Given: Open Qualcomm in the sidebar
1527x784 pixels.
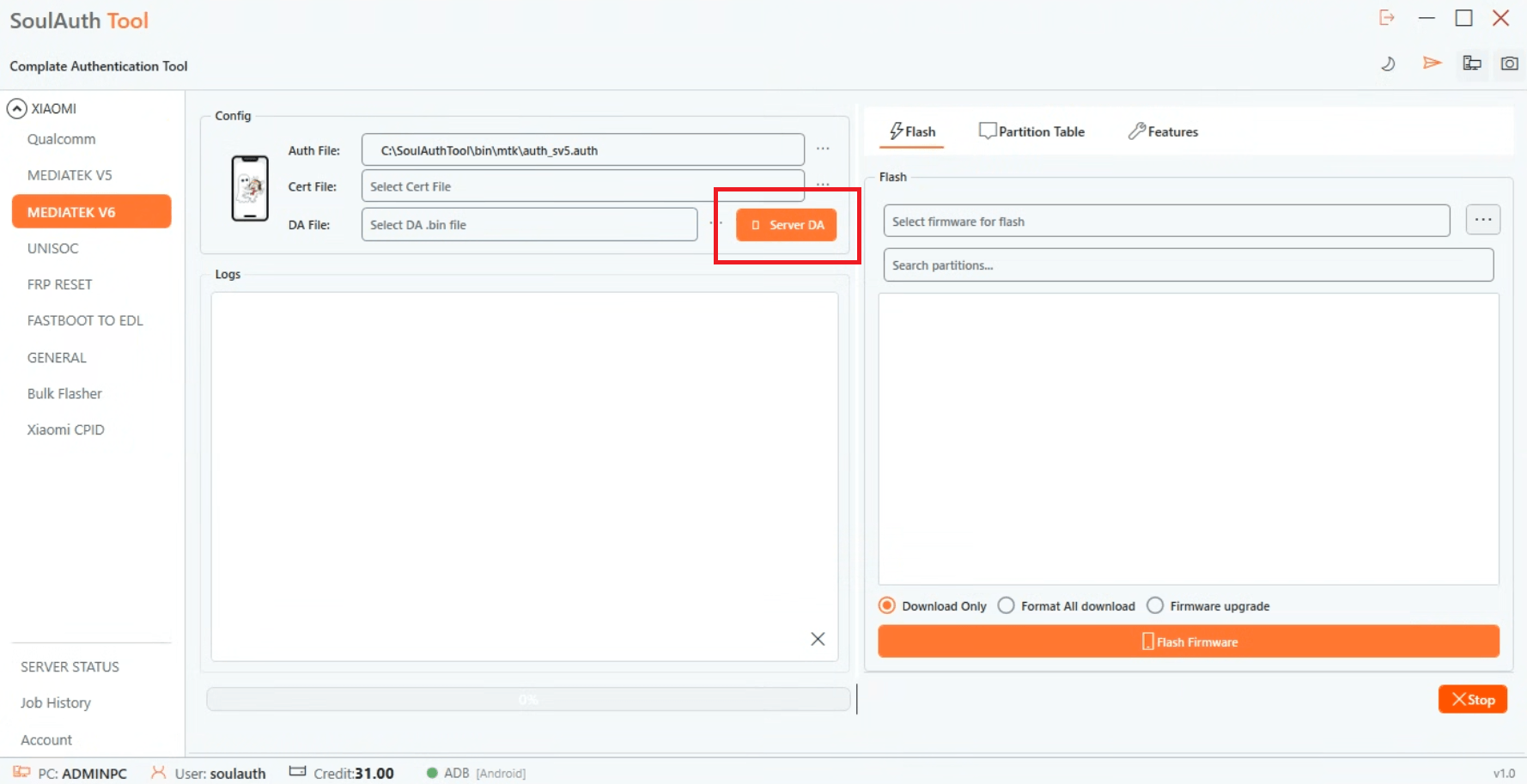Looking at the screenshot, I should [61, 139].
